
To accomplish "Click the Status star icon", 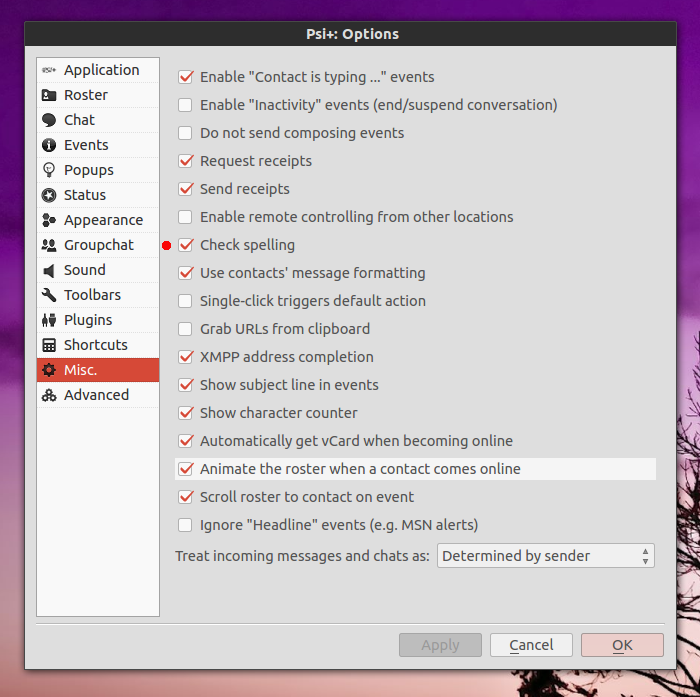I will pos(49,195).
